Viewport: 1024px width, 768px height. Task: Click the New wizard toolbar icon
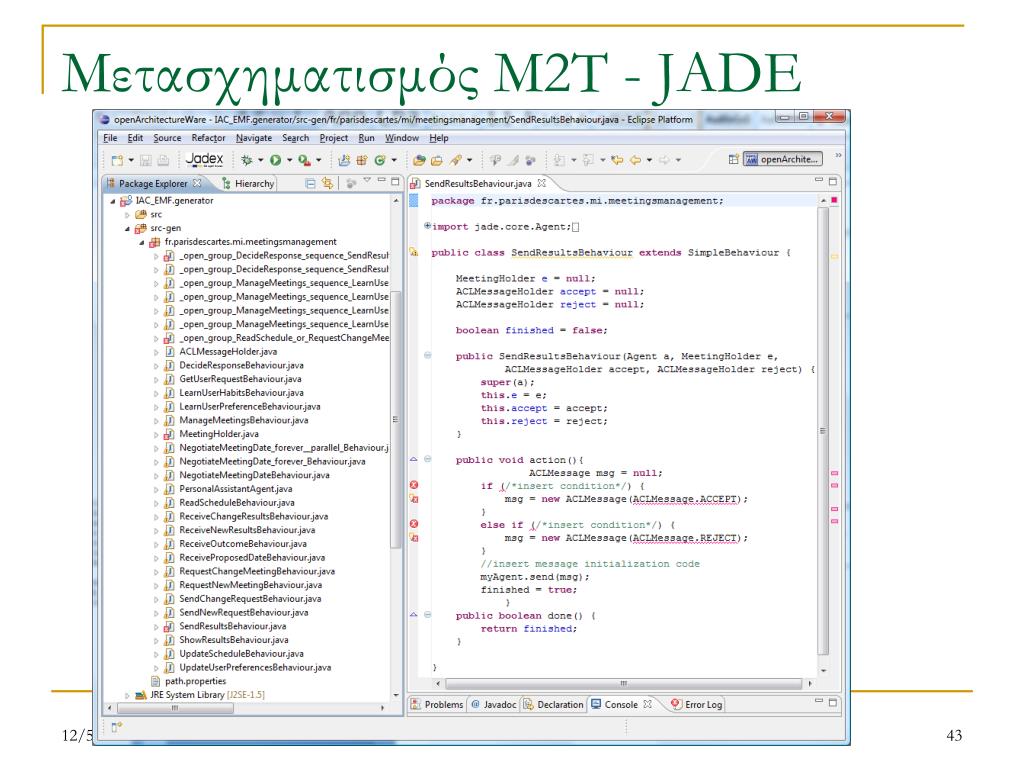(117, 160)
